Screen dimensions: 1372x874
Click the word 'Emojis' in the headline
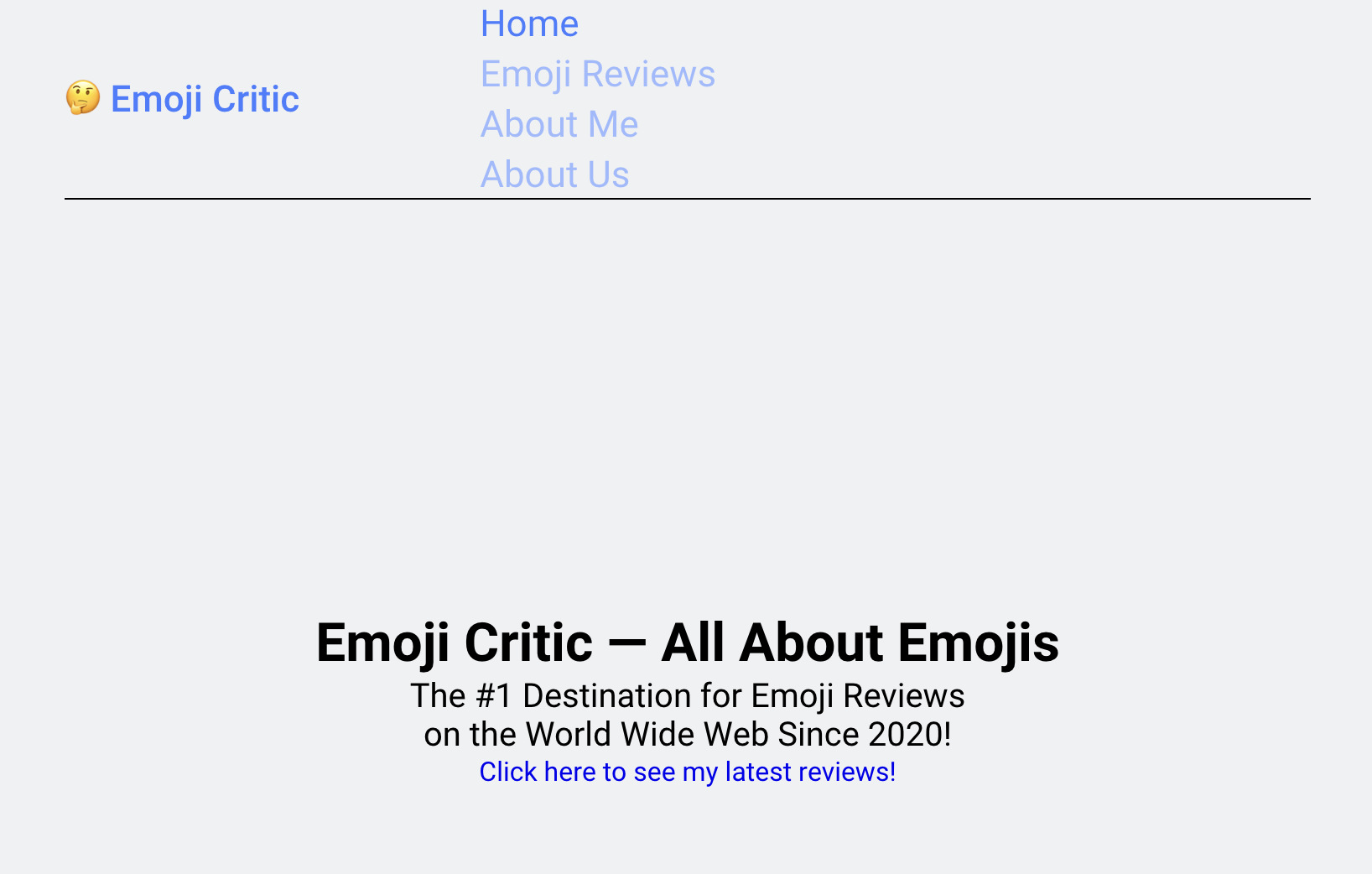click(x=978, y=642)
